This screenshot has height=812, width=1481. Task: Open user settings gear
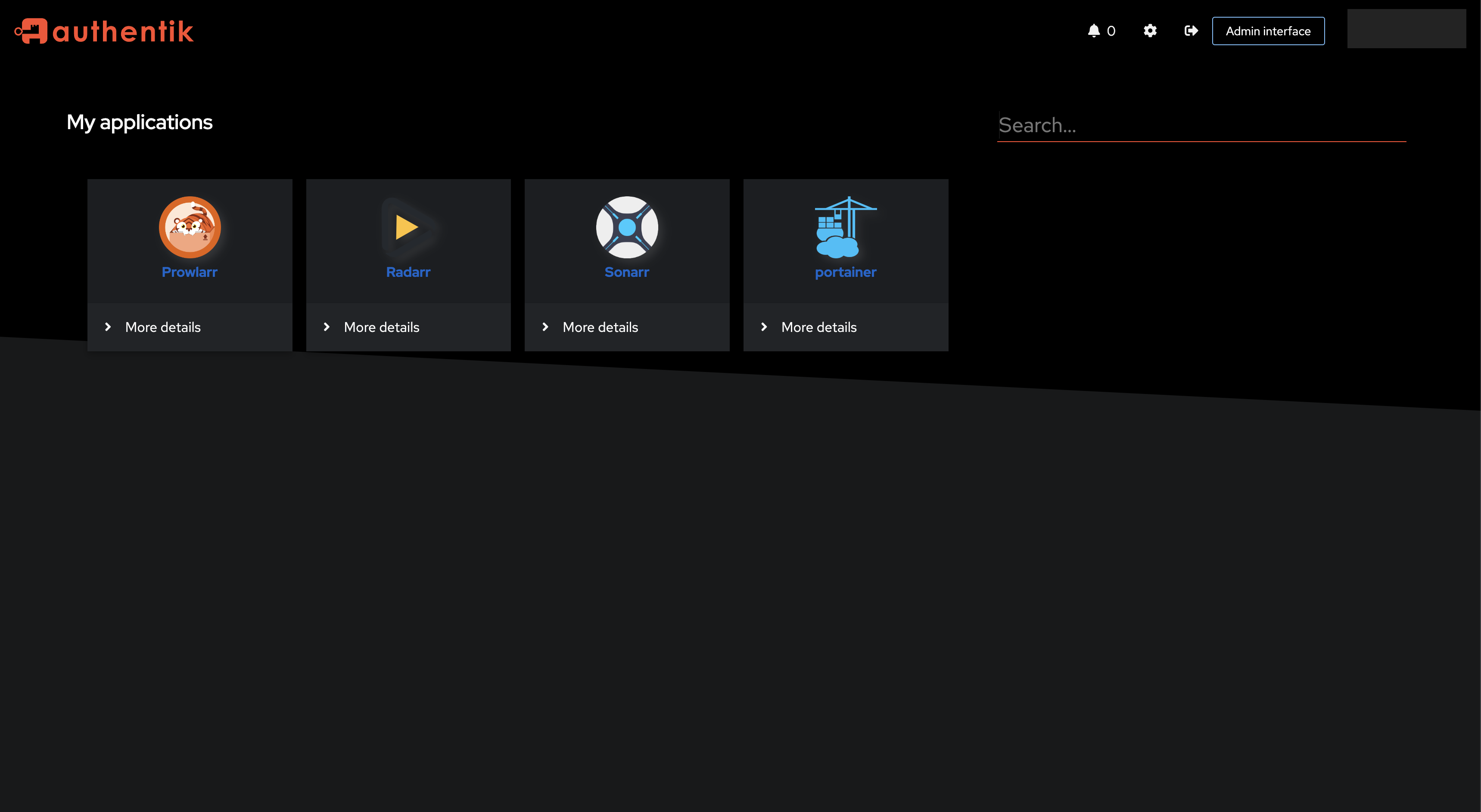point(1150,31)
